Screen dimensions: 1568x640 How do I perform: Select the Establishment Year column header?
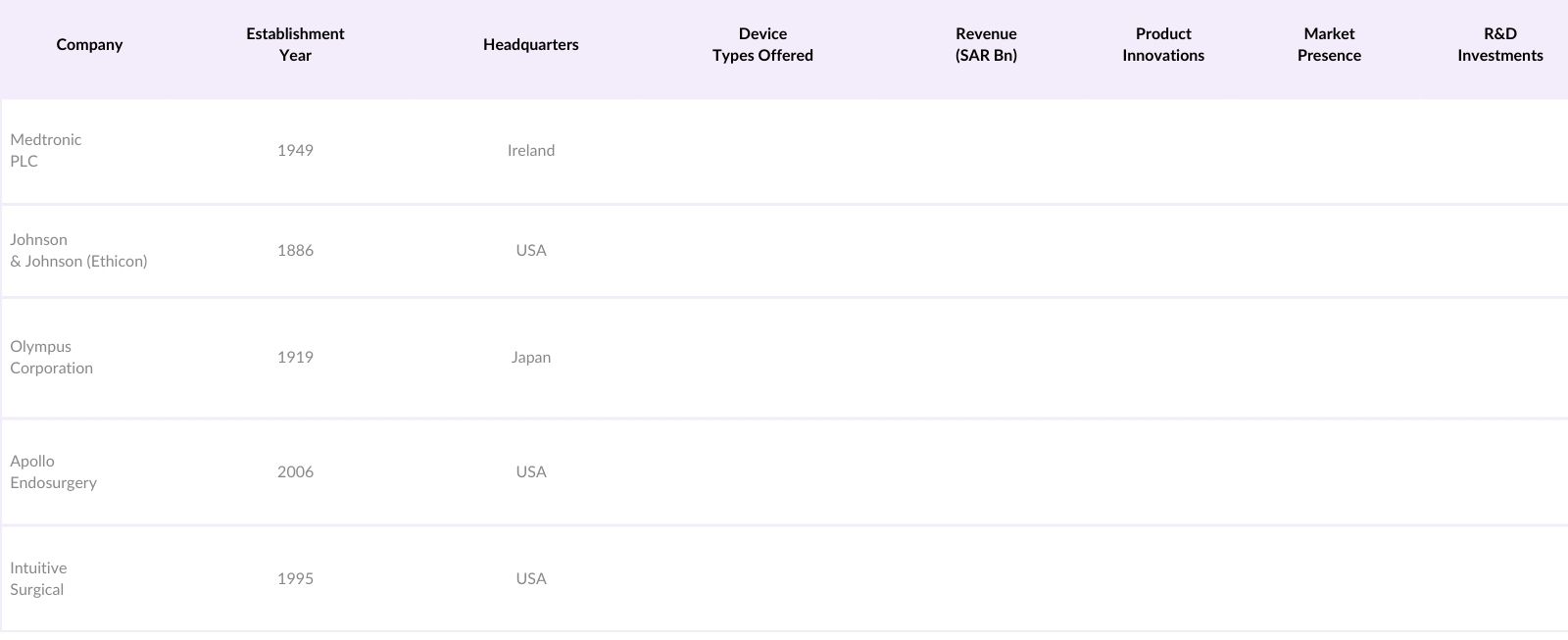[295, 45]
